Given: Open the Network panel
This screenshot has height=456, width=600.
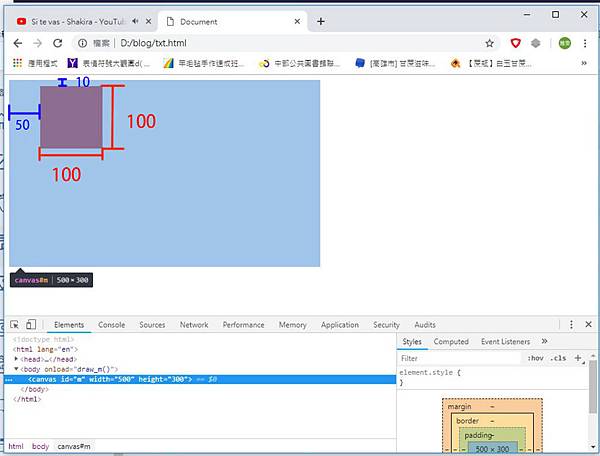Looking at the screenshot, I should click(194, 325).
